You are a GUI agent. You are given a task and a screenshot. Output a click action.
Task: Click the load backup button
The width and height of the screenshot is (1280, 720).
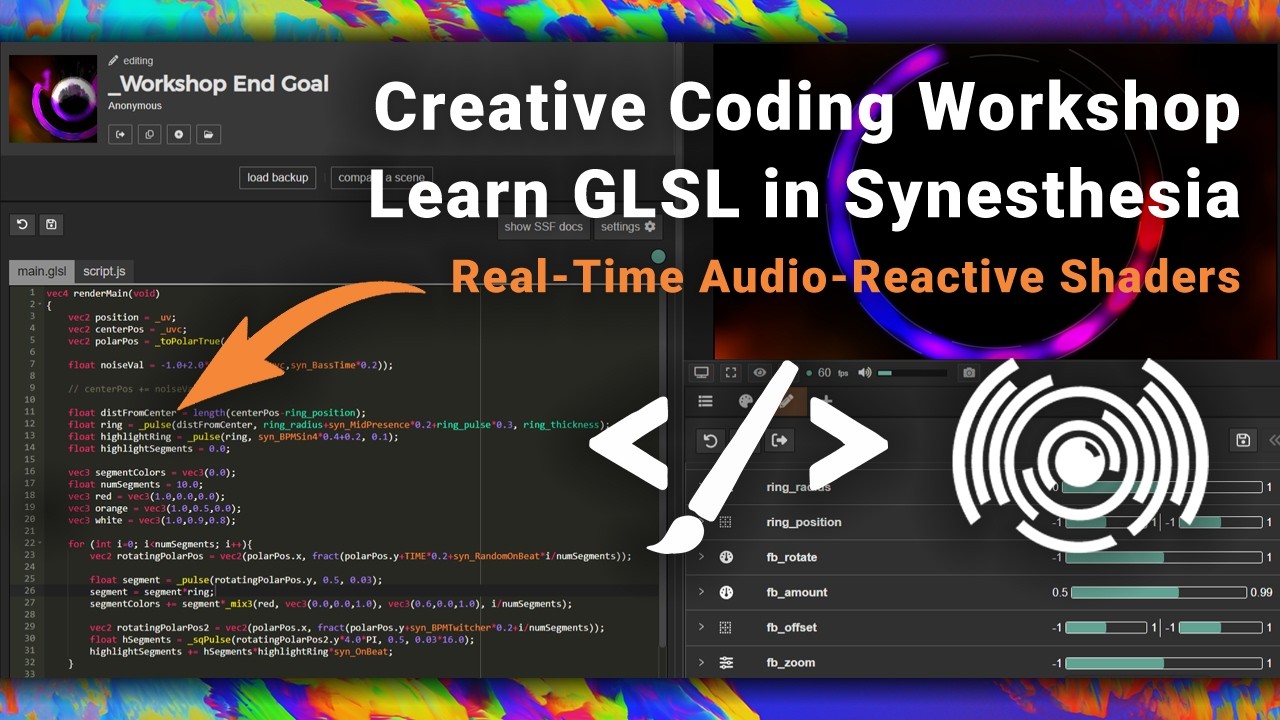pos(278,177)
